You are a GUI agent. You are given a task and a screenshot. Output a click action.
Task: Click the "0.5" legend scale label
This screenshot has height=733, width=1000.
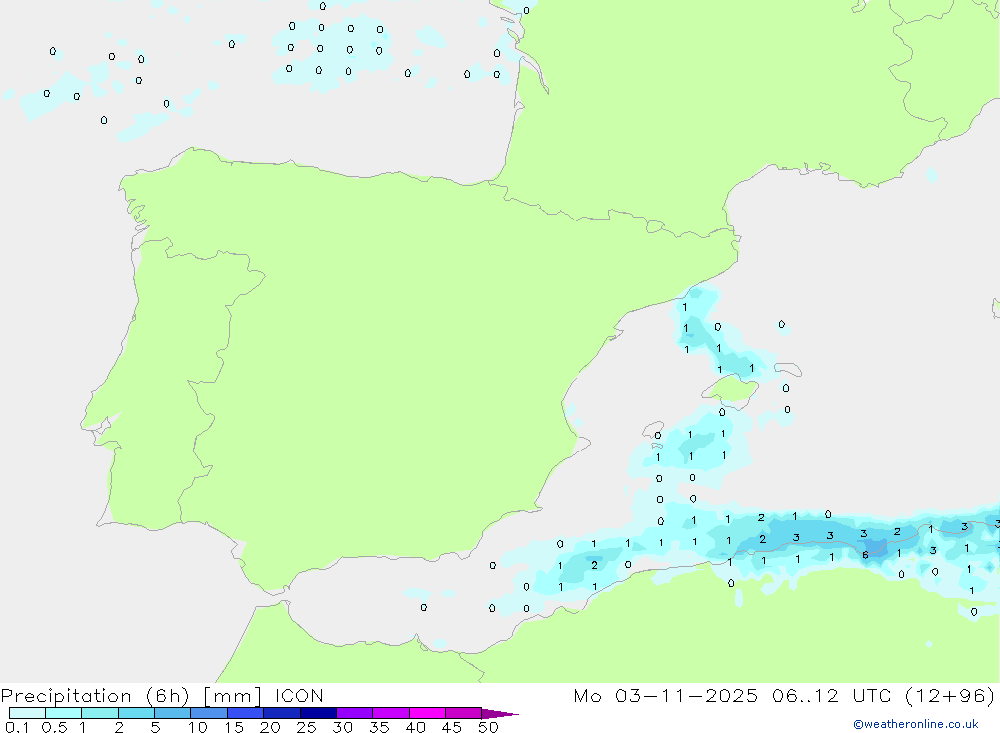tap(54, 727)
